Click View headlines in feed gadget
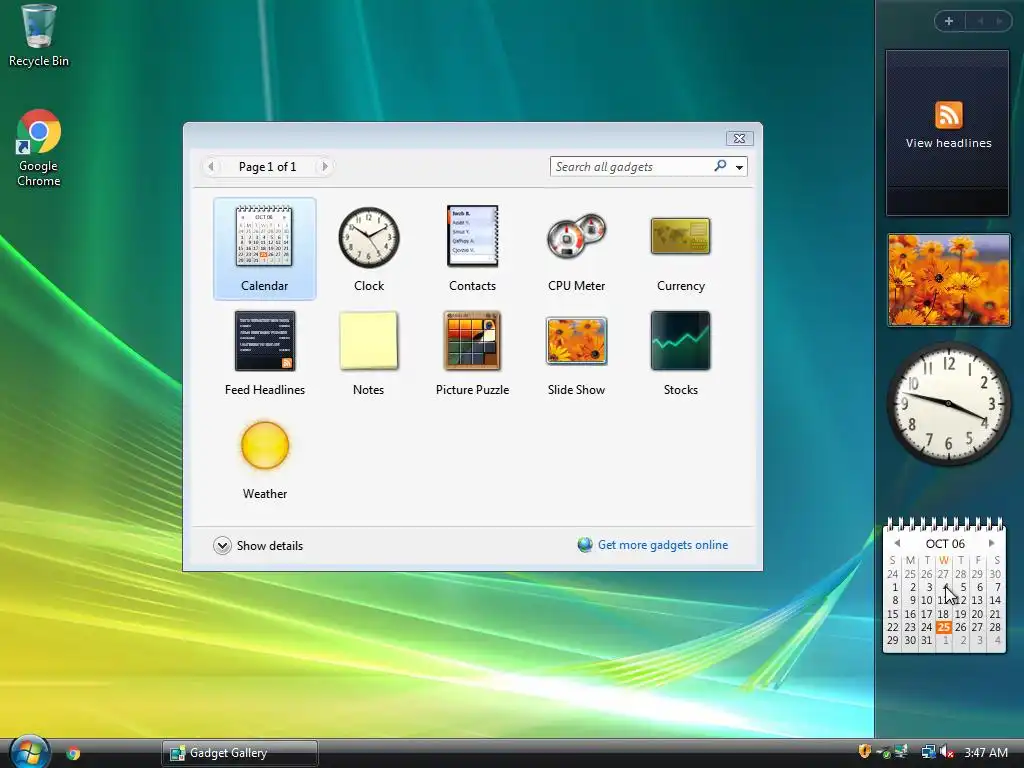This screenshot has width=1024, height=768. point(948,143)
